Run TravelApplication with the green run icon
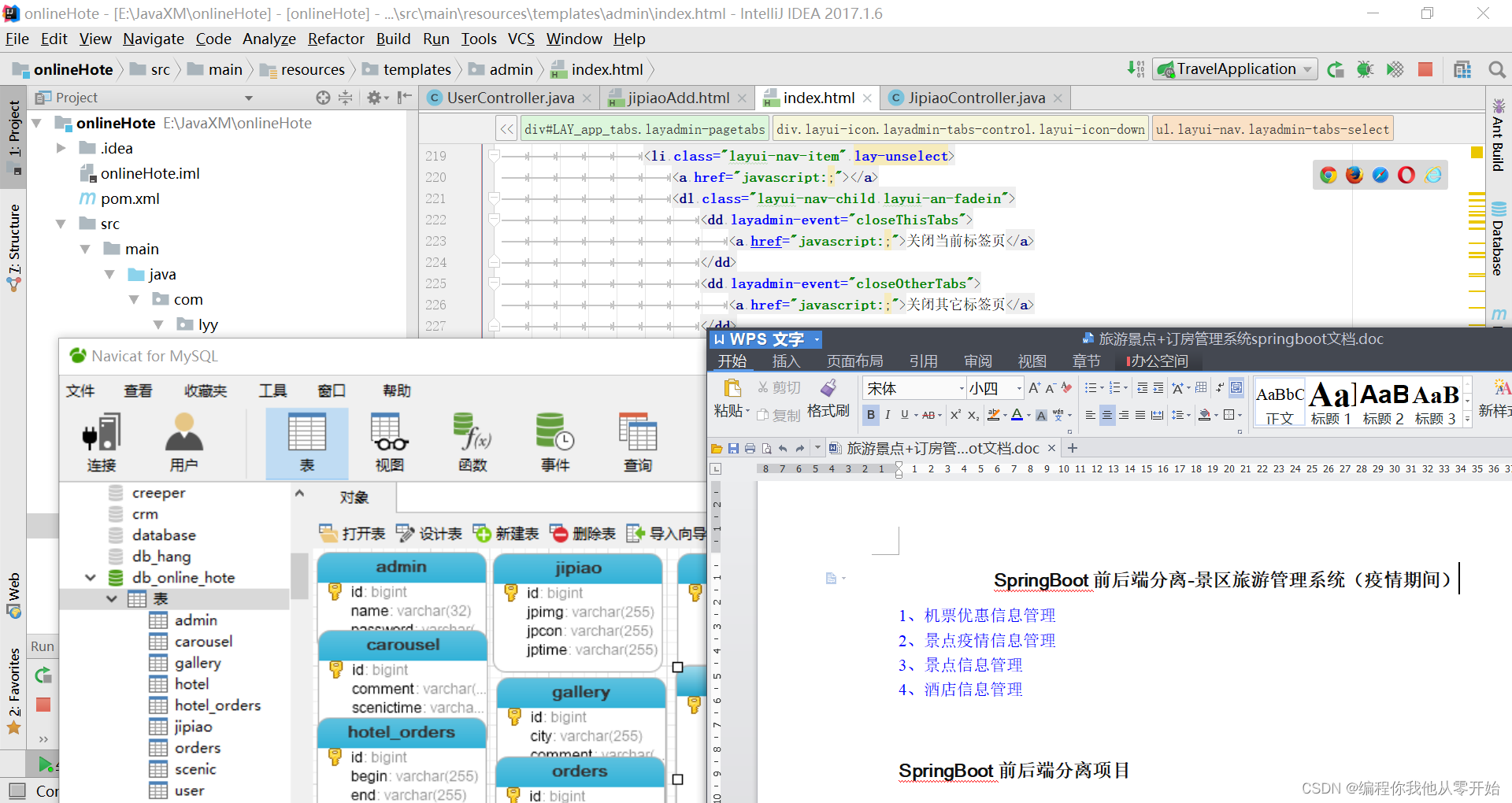This screenshot has height=803, width=1512. click(x=1335, y=70)
